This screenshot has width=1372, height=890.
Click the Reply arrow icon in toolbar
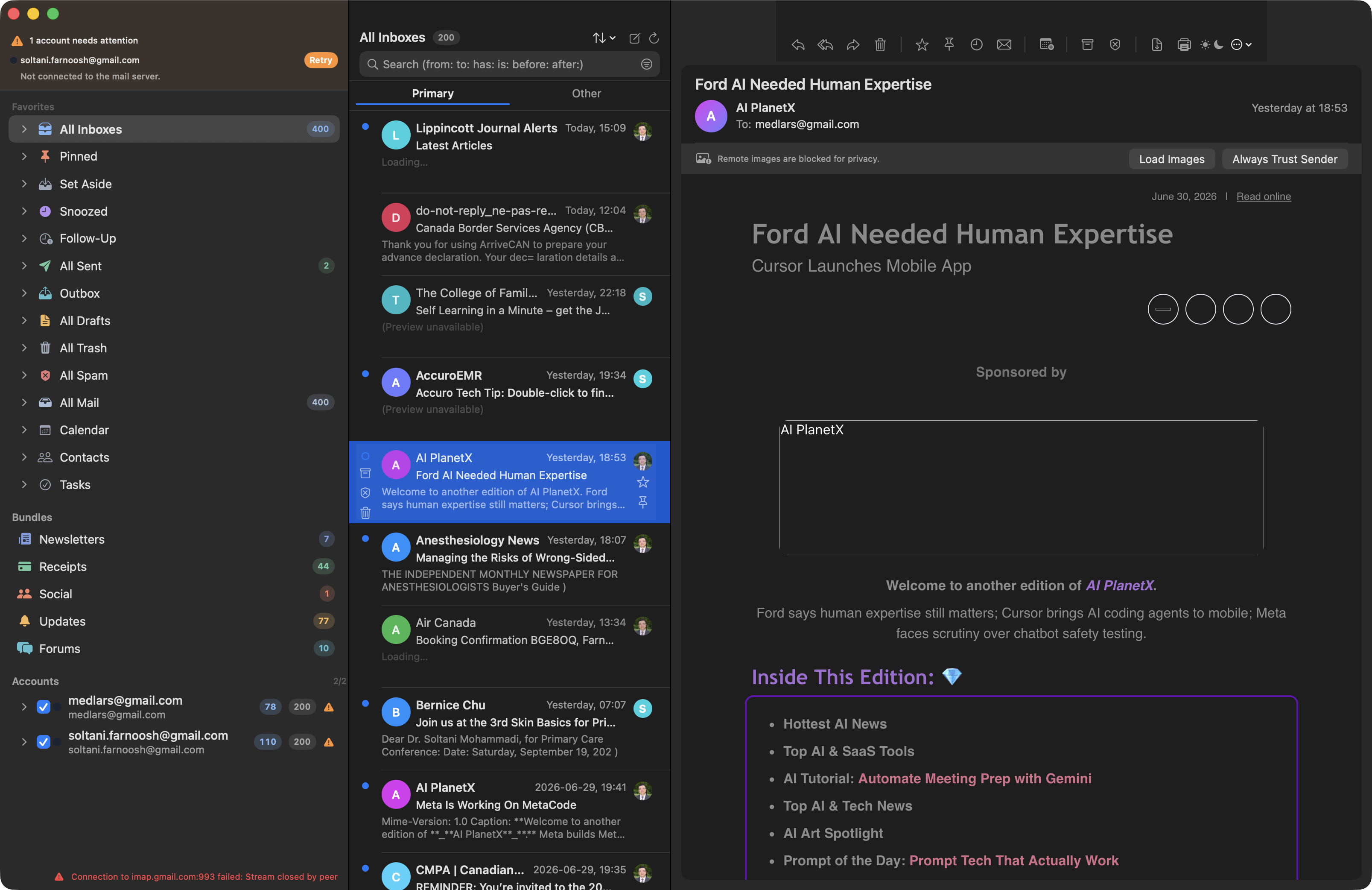(798, 44)
